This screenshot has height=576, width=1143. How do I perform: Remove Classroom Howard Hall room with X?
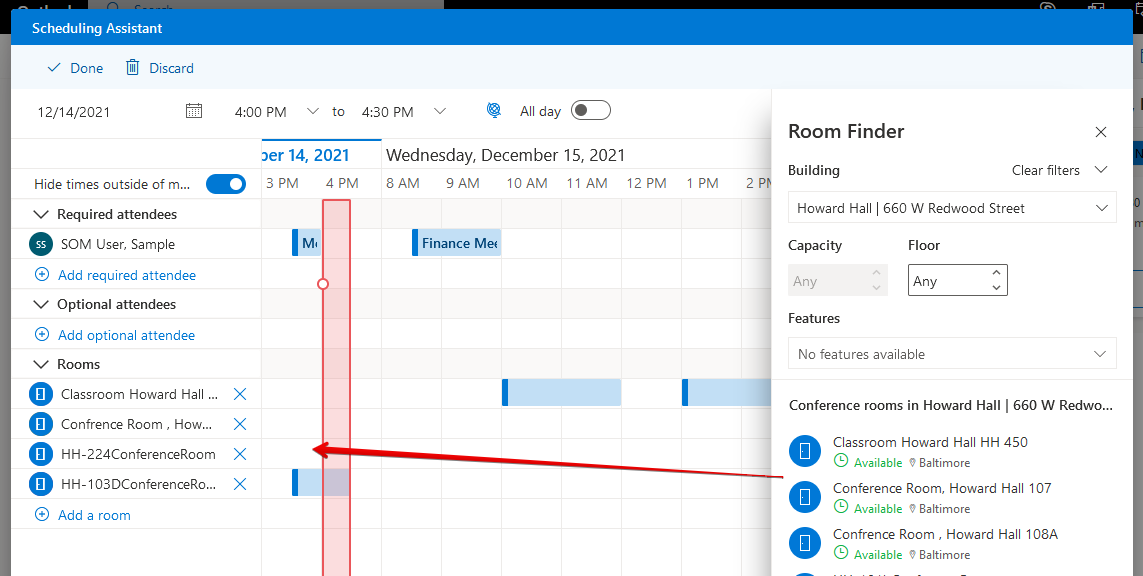click(x=239, y=394)
